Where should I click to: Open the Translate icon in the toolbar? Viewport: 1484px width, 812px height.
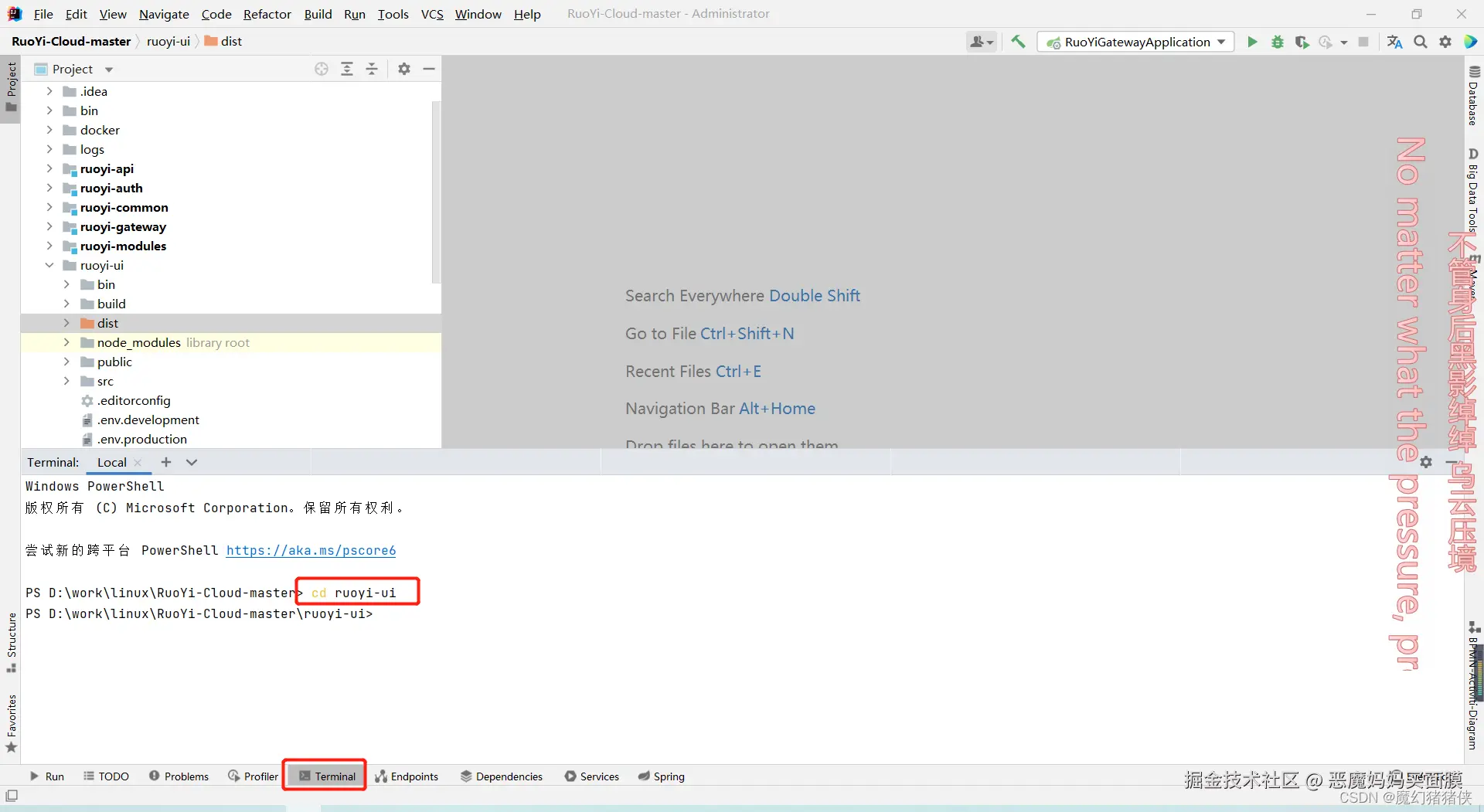pos(1394,42)
